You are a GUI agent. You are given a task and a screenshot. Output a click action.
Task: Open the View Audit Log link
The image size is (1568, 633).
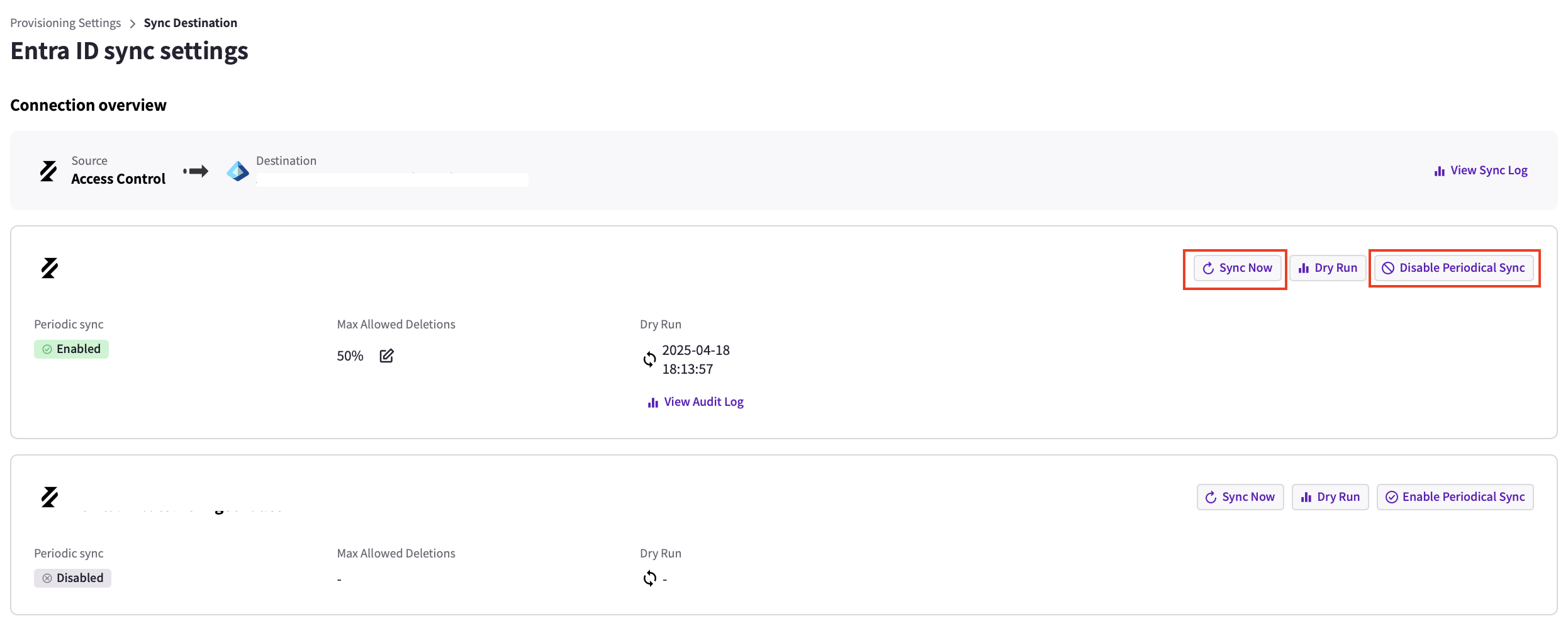tap(695, 402)
